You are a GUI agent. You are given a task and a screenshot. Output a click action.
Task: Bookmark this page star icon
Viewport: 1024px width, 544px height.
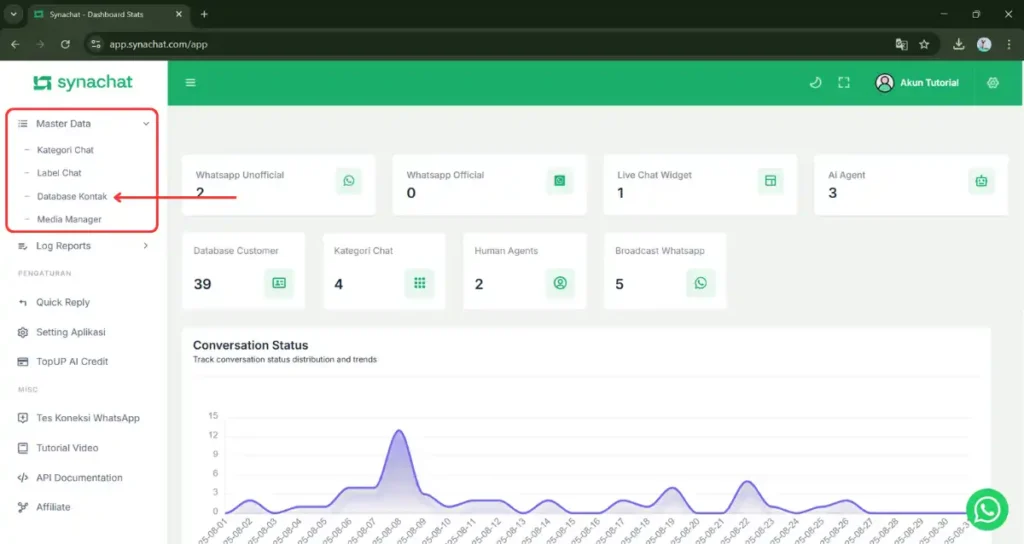coord(924,44)
